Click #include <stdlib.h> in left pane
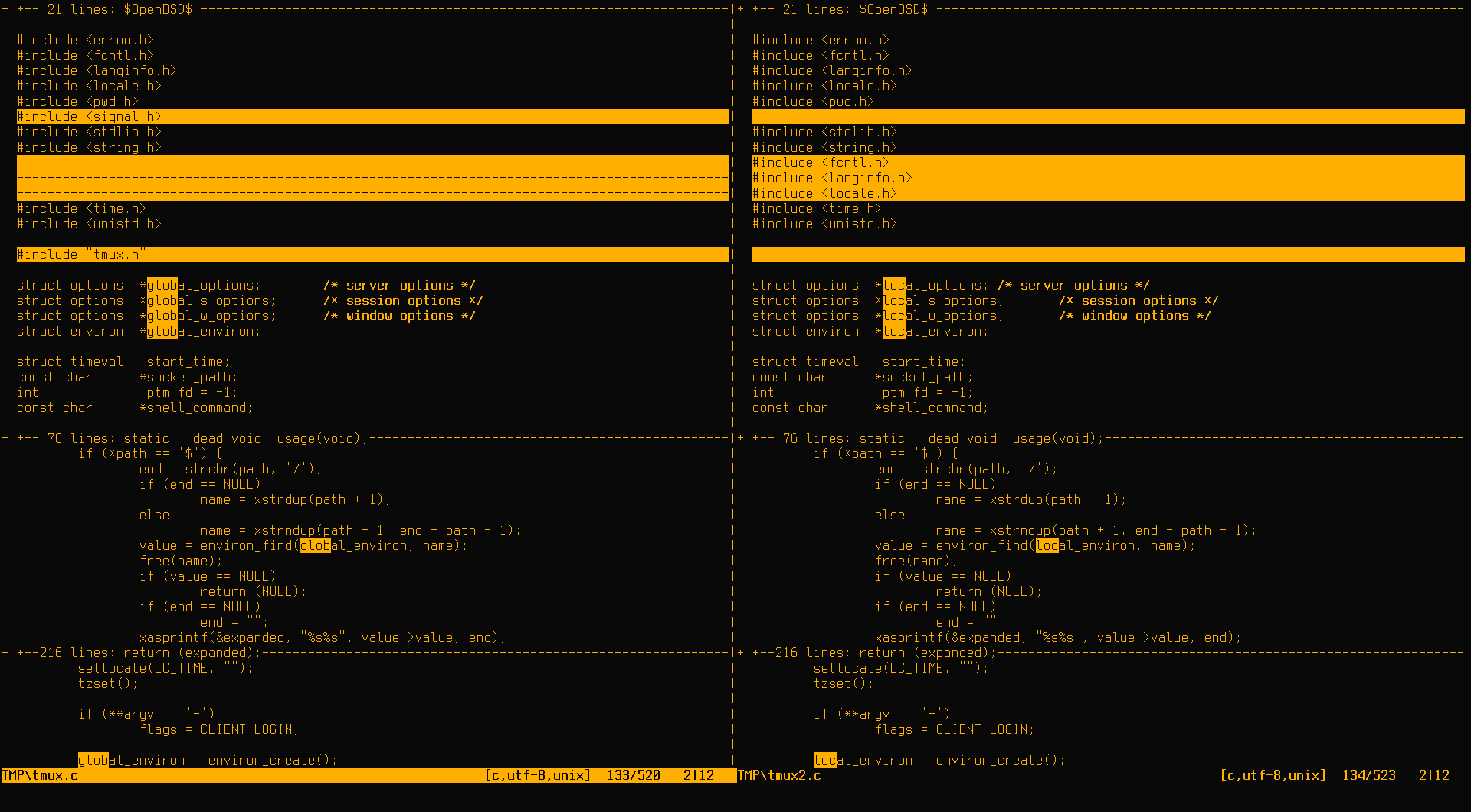1471x812 pixels. tap(90, 132)
